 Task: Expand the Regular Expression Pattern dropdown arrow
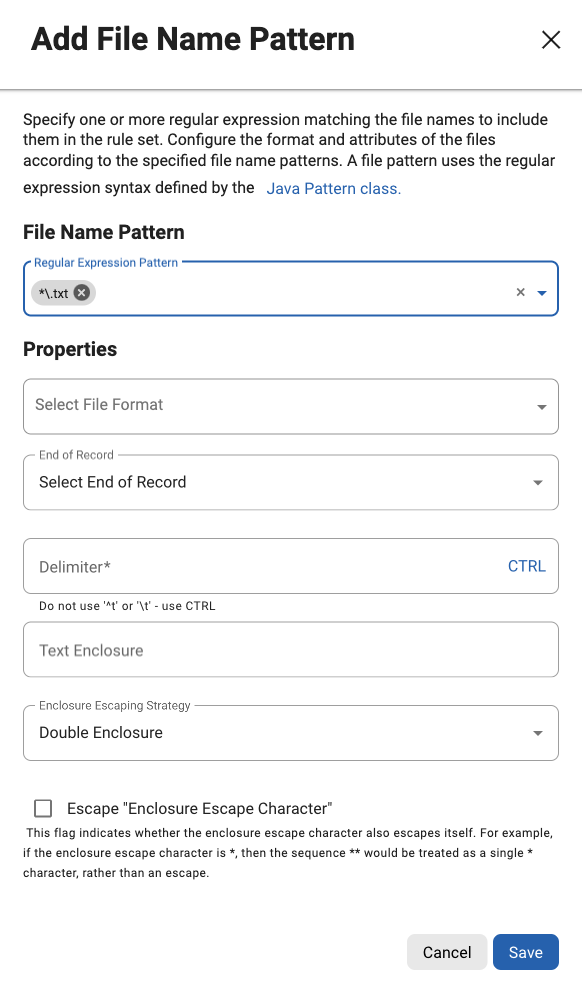pyautogui.click(x=542, y=293)
